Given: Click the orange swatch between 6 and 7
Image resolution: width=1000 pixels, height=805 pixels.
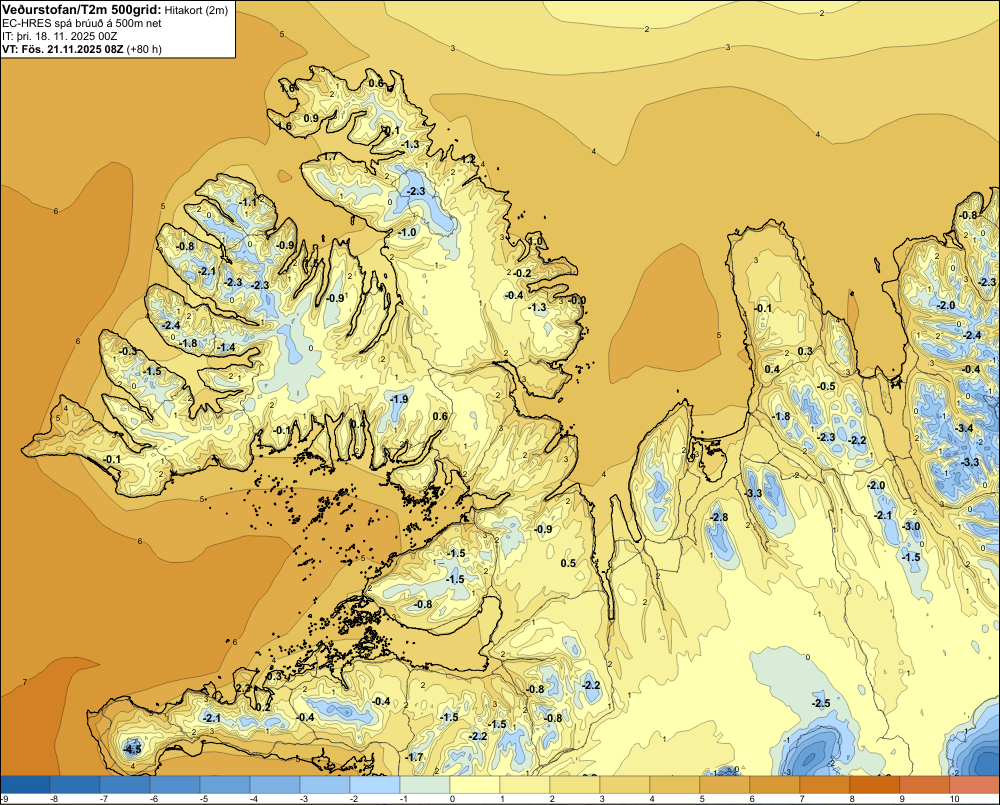Looking at the screenshot, I should click(x=775, y=784).
